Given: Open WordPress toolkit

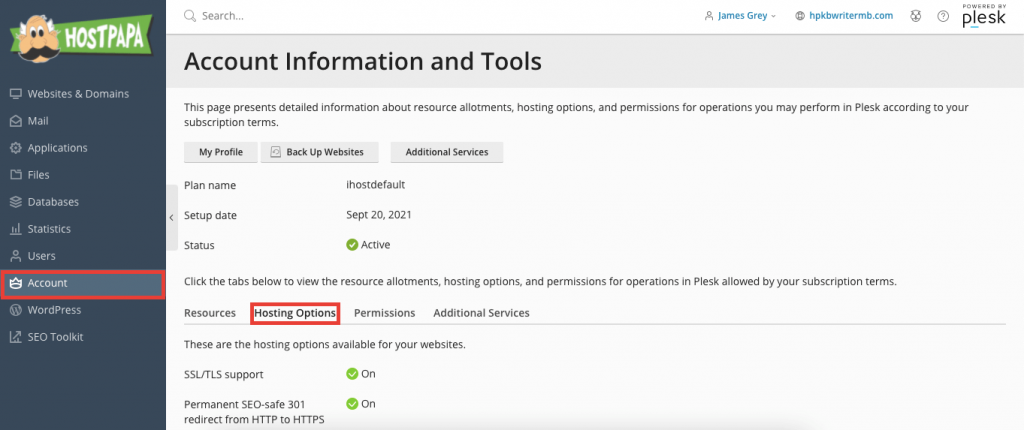Looking at the screenshot, I should 83,310.
